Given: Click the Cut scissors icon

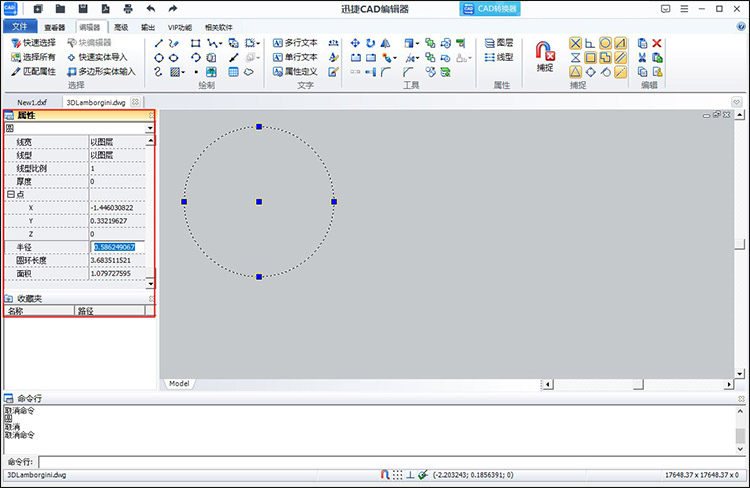Looking at the screenshot, I should click(x=642, y=57).
